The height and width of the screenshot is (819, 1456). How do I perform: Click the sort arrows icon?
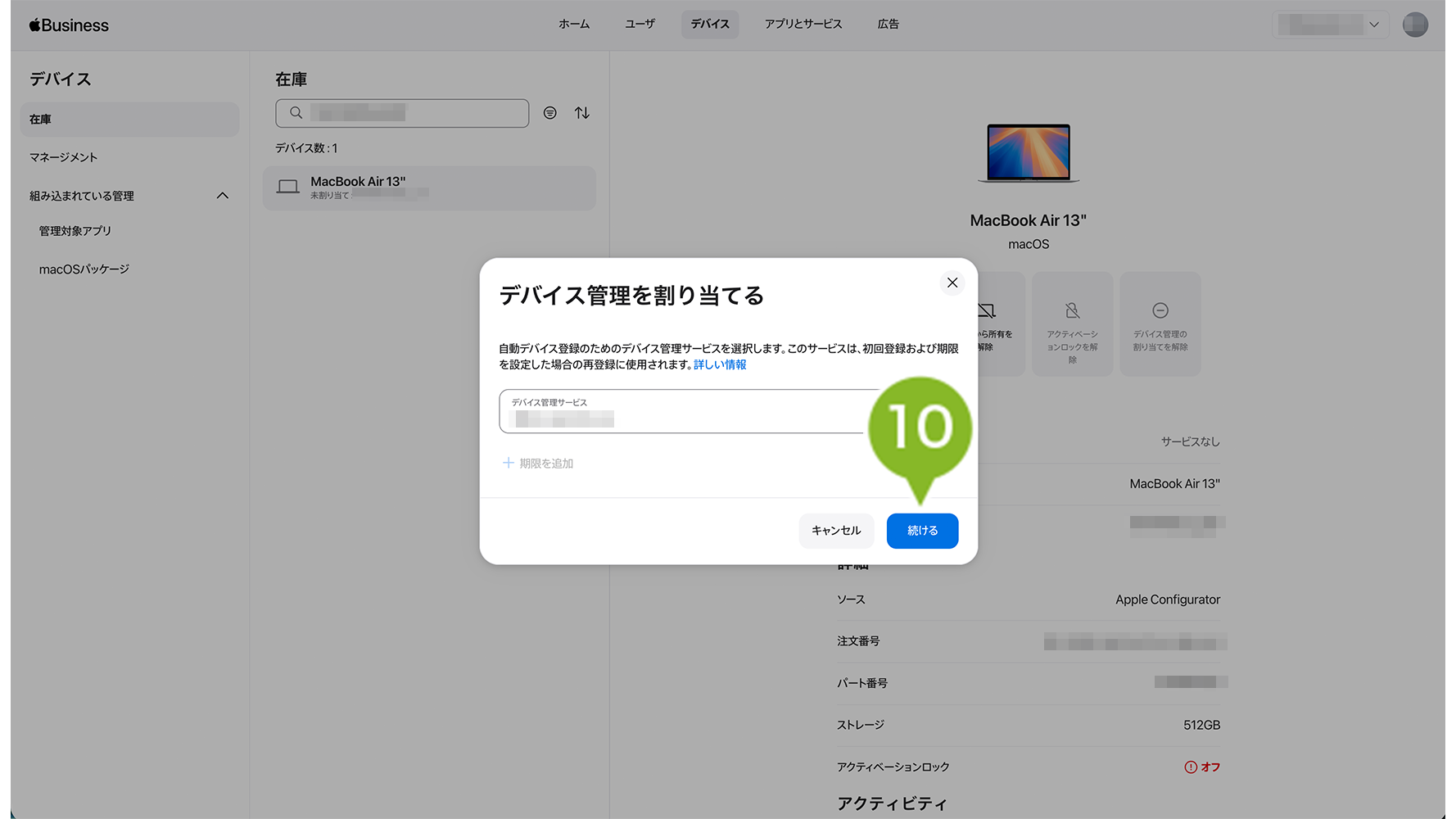[581, 113]
